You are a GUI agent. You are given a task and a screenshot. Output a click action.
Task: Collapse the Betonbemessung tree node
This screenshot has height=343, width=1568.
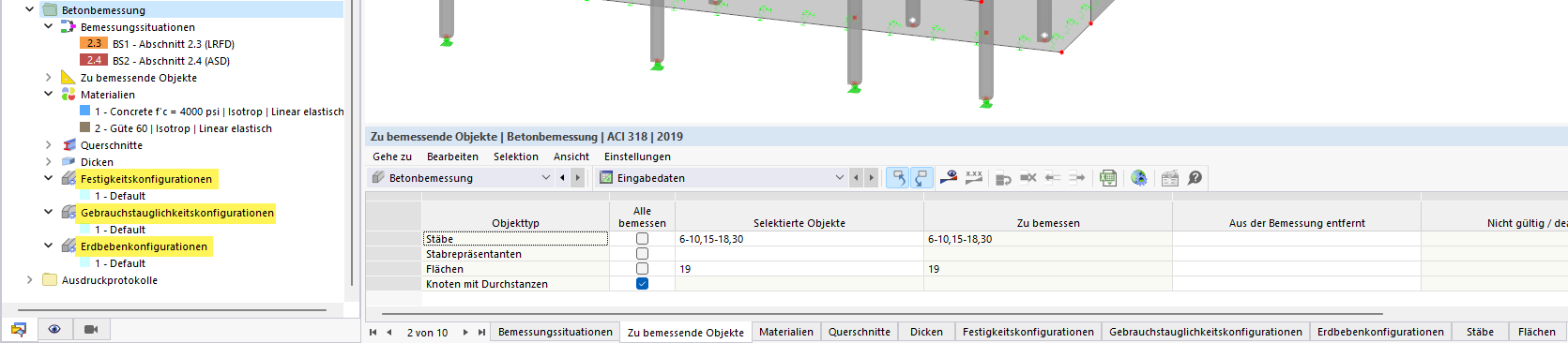[x=29, y=9]
